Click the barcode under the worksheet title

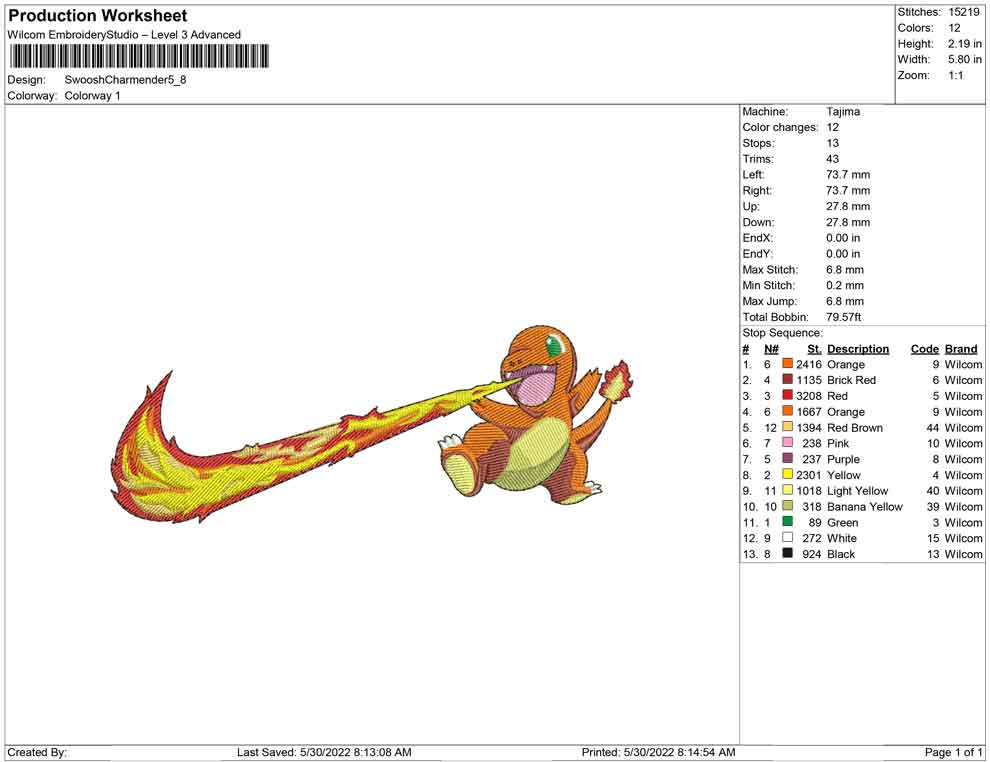(139, 56)
